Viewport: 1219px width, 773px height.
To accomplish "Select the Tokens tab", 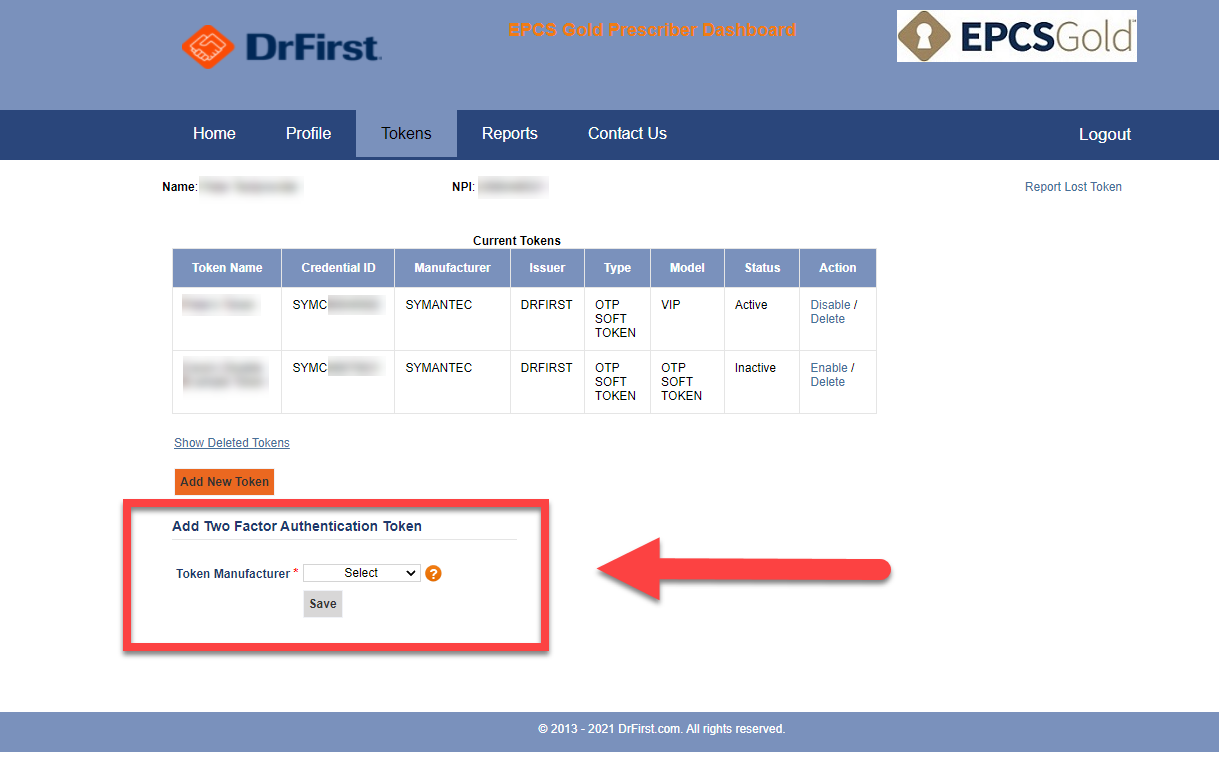I will tap(406, 134).
